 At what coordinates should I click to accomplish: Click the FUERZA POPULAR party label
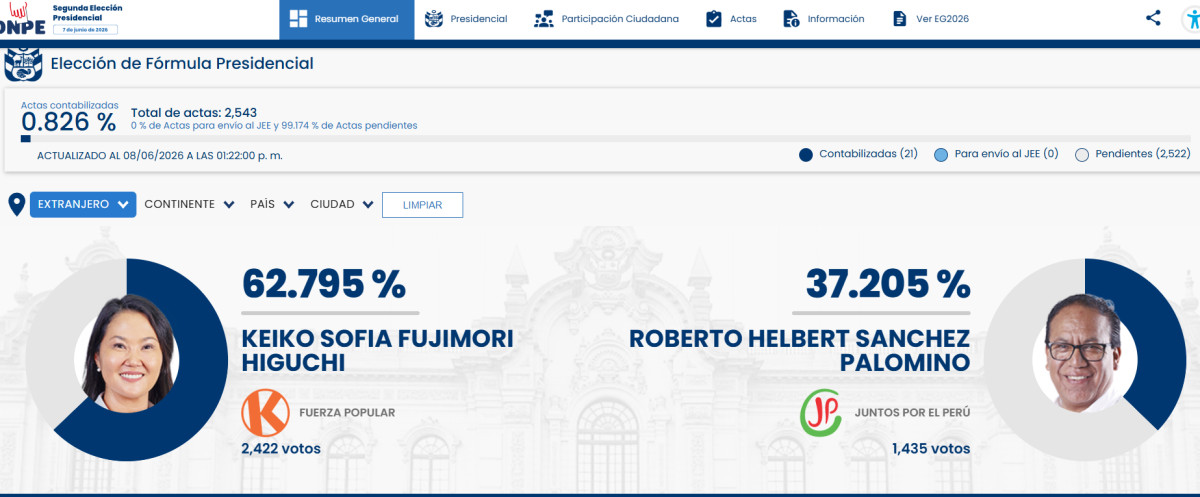(x=347, y=412)
